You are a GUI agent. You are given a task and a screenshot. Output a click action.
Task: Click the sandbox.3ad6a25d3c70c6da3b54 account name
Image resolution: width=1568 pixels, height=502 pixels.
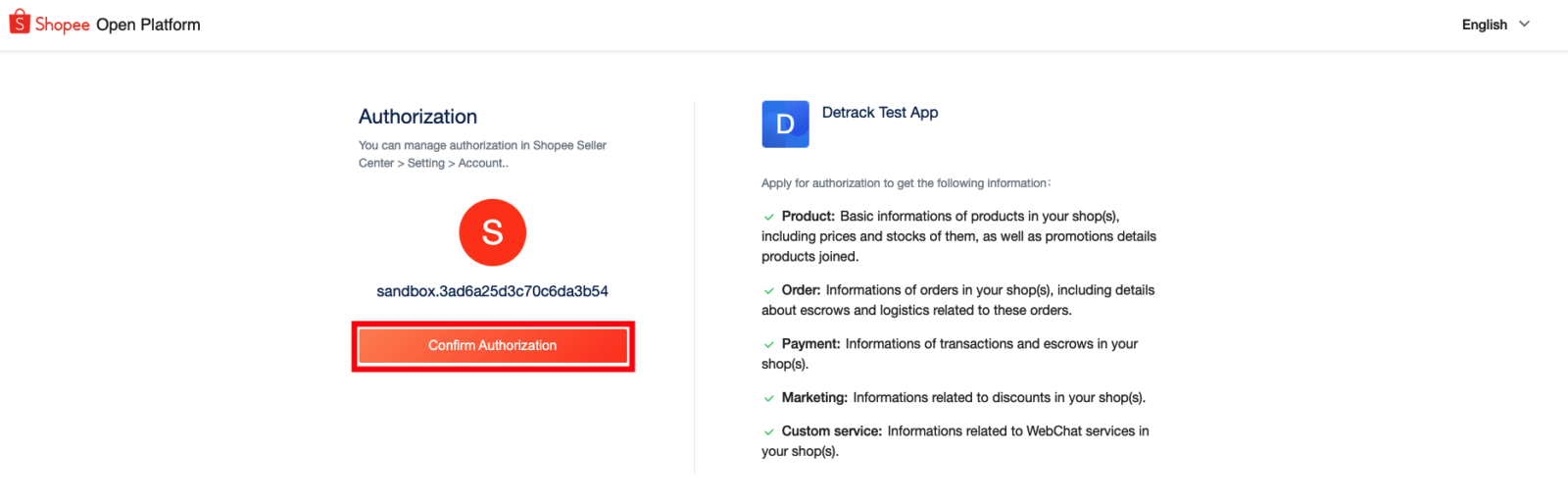[x=493, y=291]
